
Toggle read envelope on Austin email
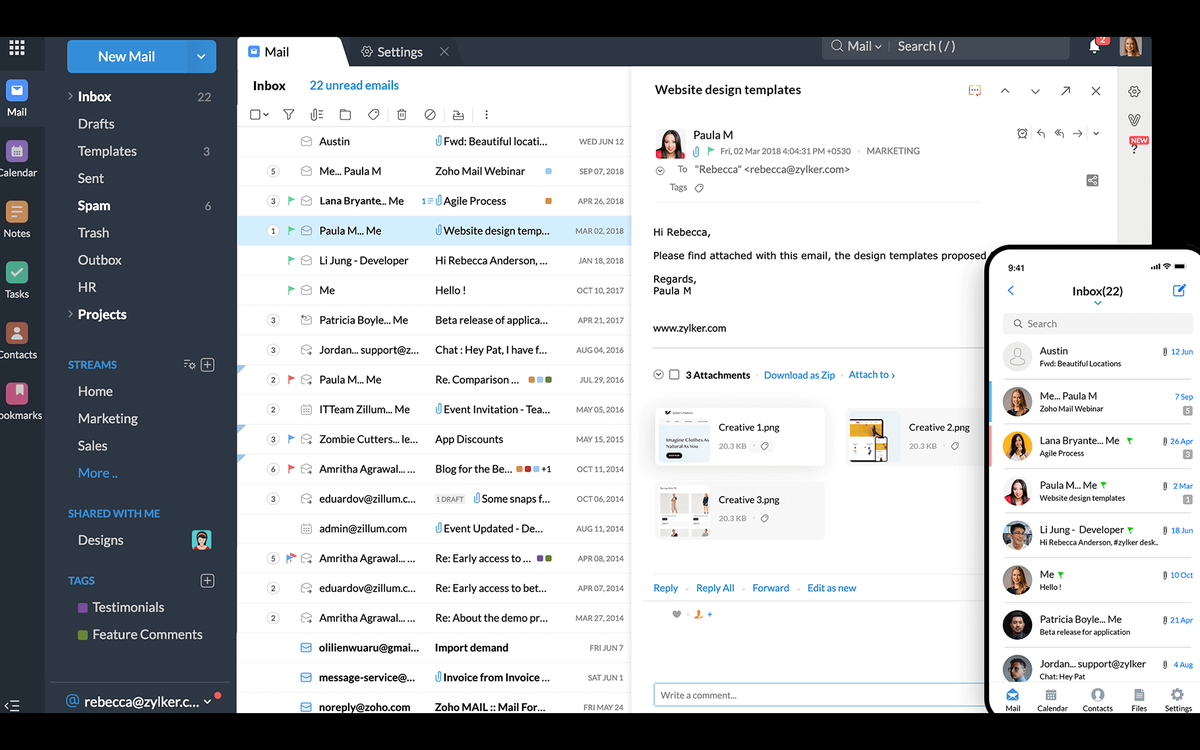click(307, 141)
